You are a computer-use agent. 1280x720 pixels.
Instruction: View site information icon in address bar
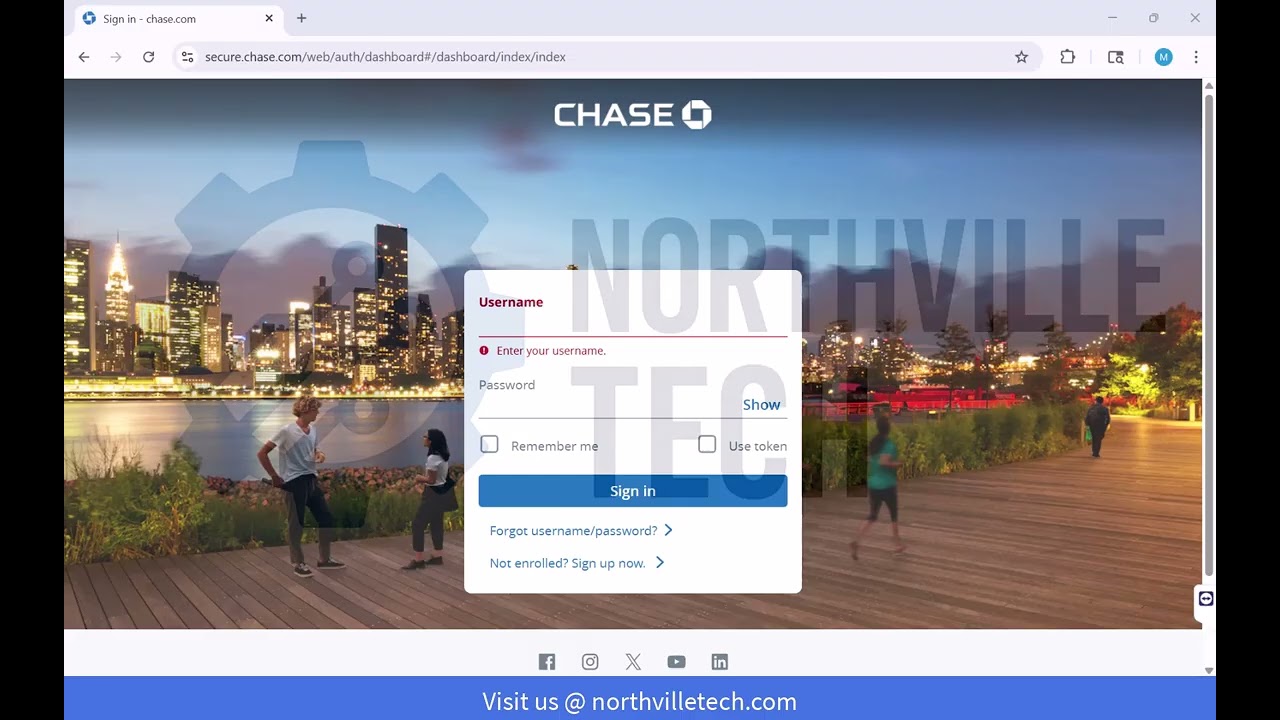coord(187,57)
